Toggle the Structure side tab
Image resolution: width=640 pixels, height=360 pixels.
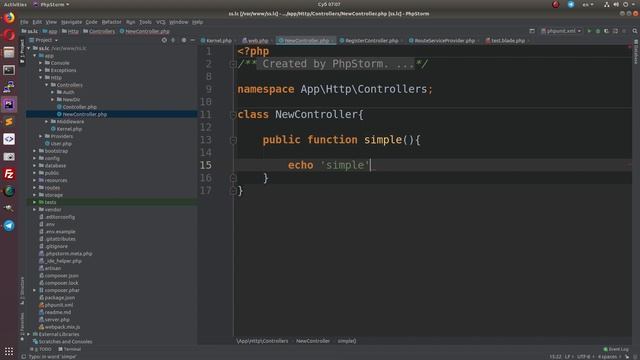(22, 291)
